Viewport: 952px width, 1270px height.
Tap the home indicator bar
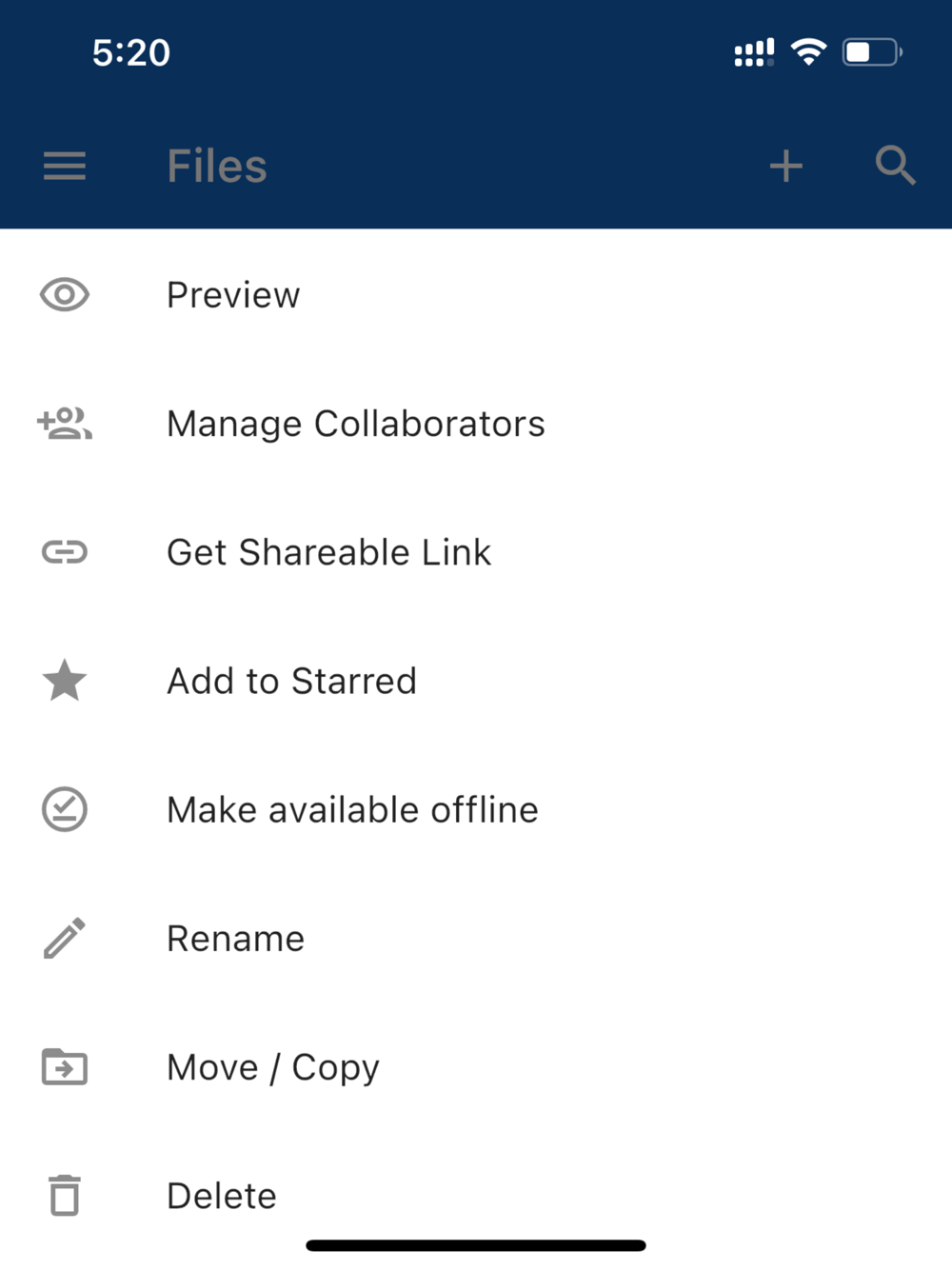(x=476, y=1245)
